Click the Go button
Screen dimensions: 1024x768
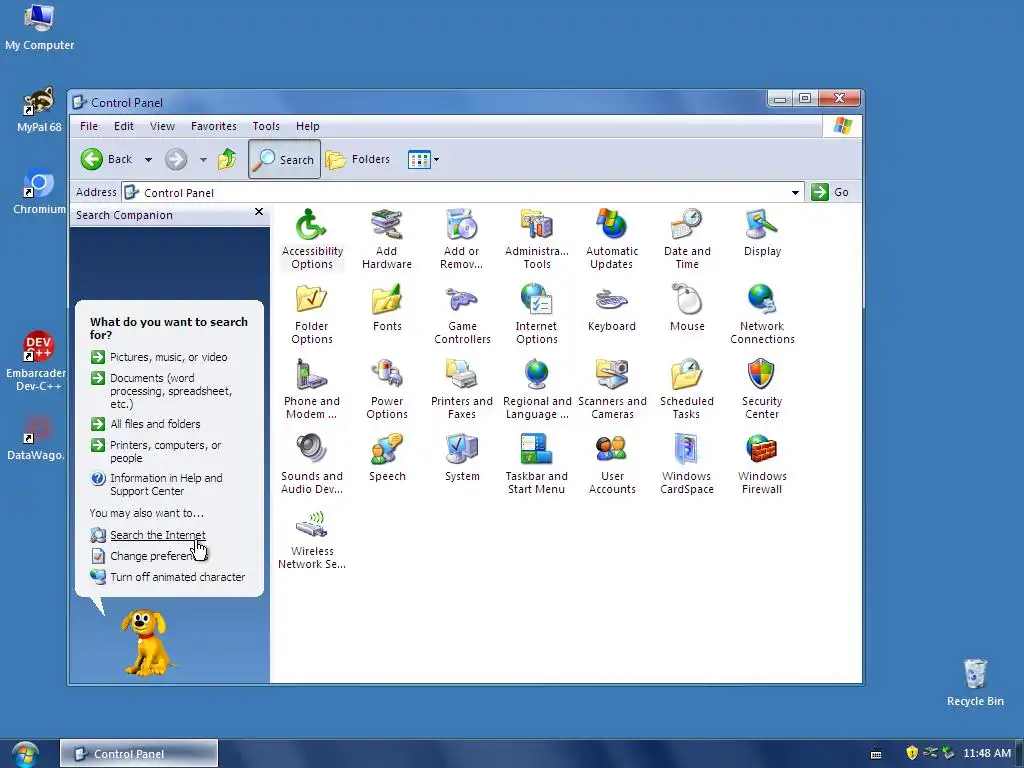pyautogui.click(x=830, y=192)
